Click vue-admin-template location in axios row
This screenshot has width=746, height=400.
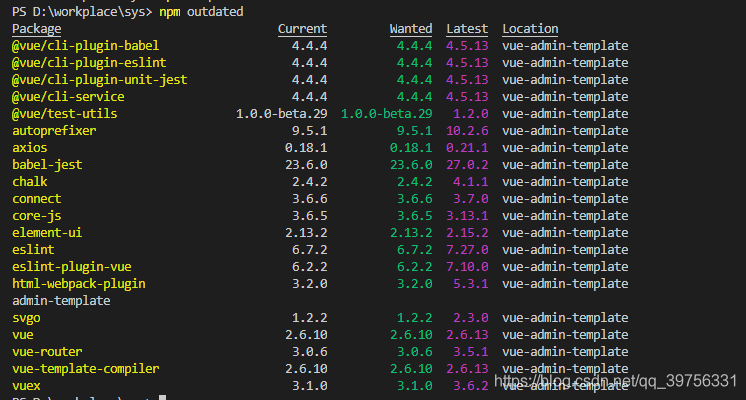click(x=565, y=147)
